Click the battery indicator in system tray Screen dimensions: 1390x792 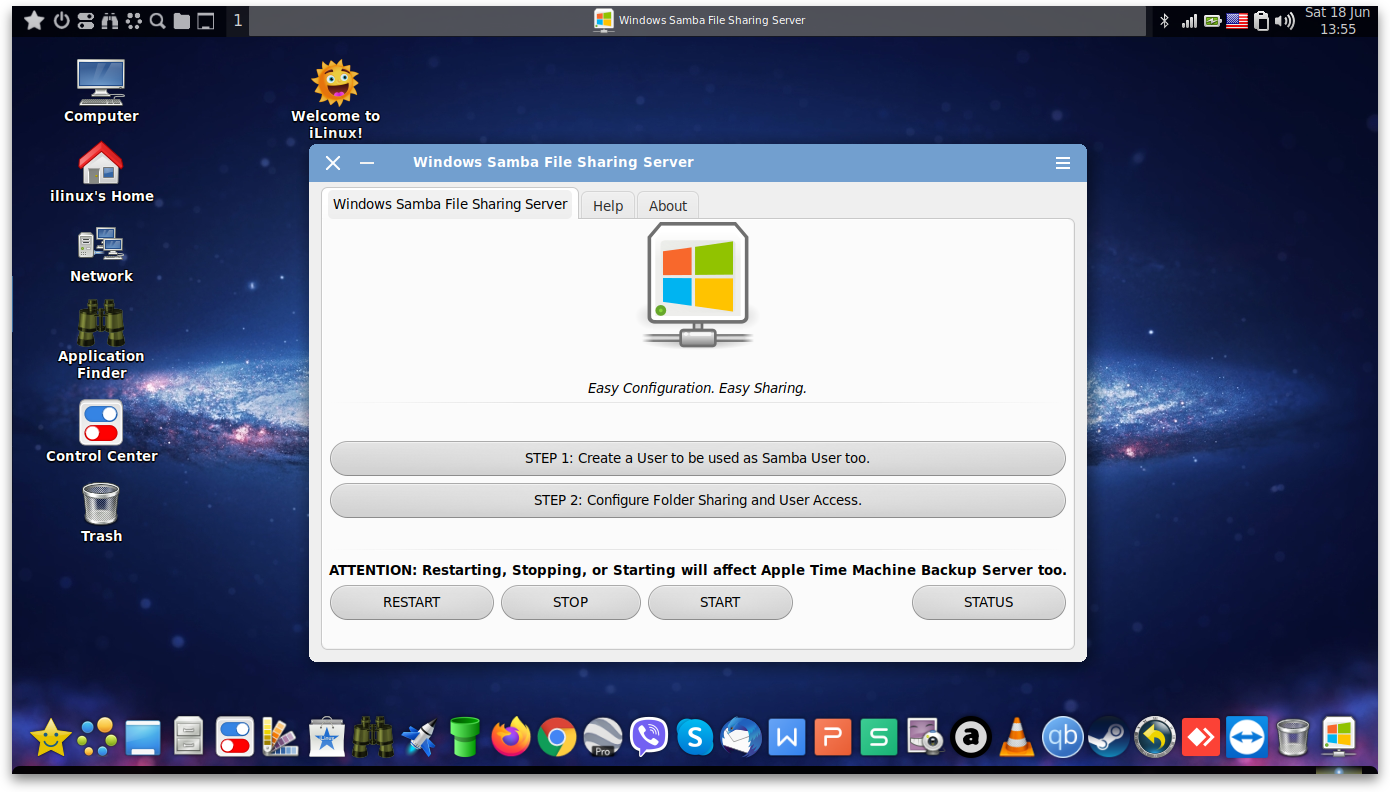tap(1213, 20)
